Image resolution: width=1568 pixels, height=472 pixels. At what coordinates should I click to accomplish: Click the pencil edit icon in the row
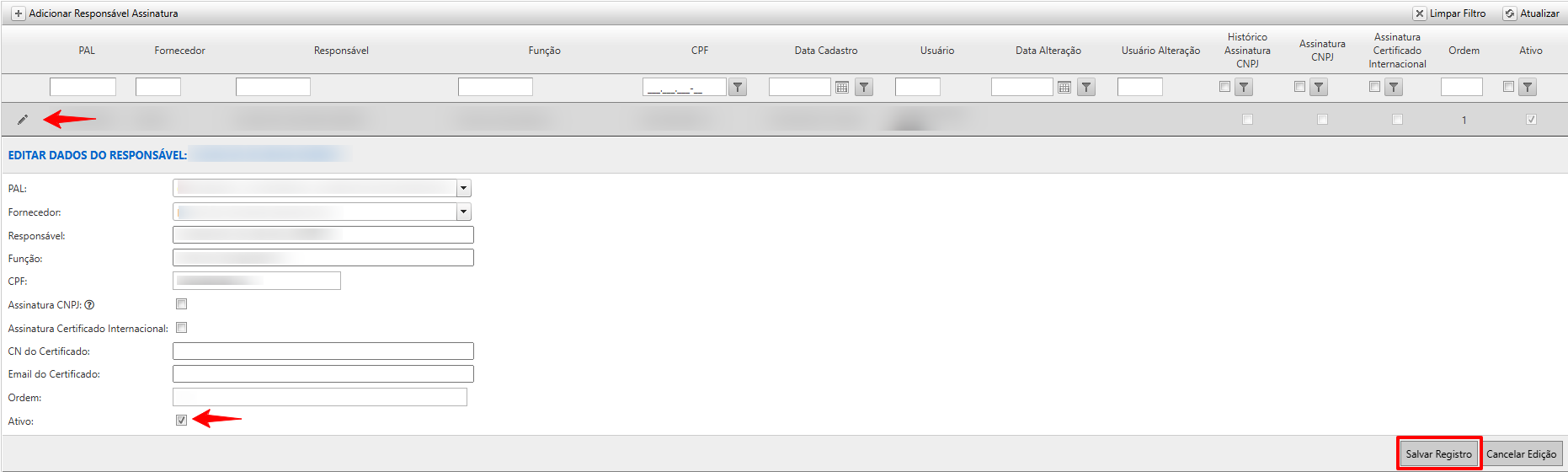coord(23,120)
